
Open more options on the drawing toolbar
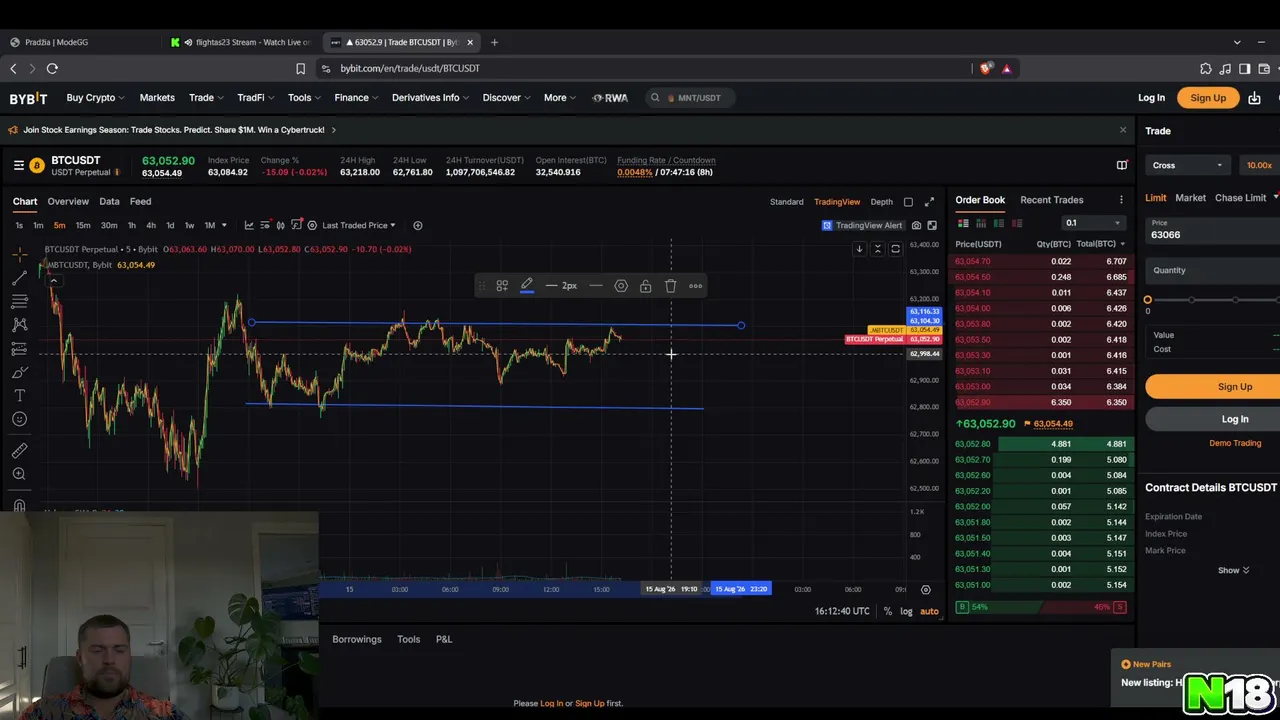(696, 286)
